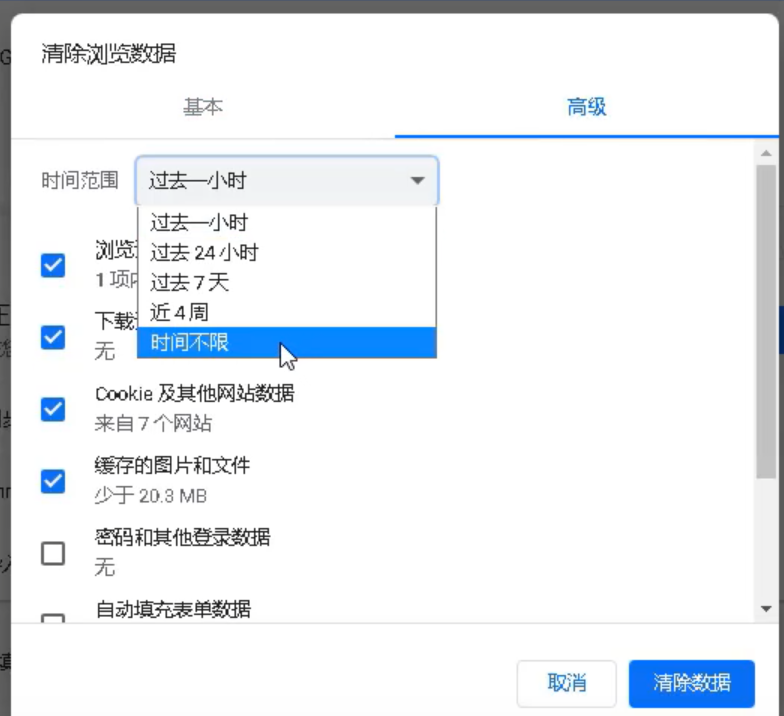
Task: Click the scrollbar down arrow
Action: point(766,608)
